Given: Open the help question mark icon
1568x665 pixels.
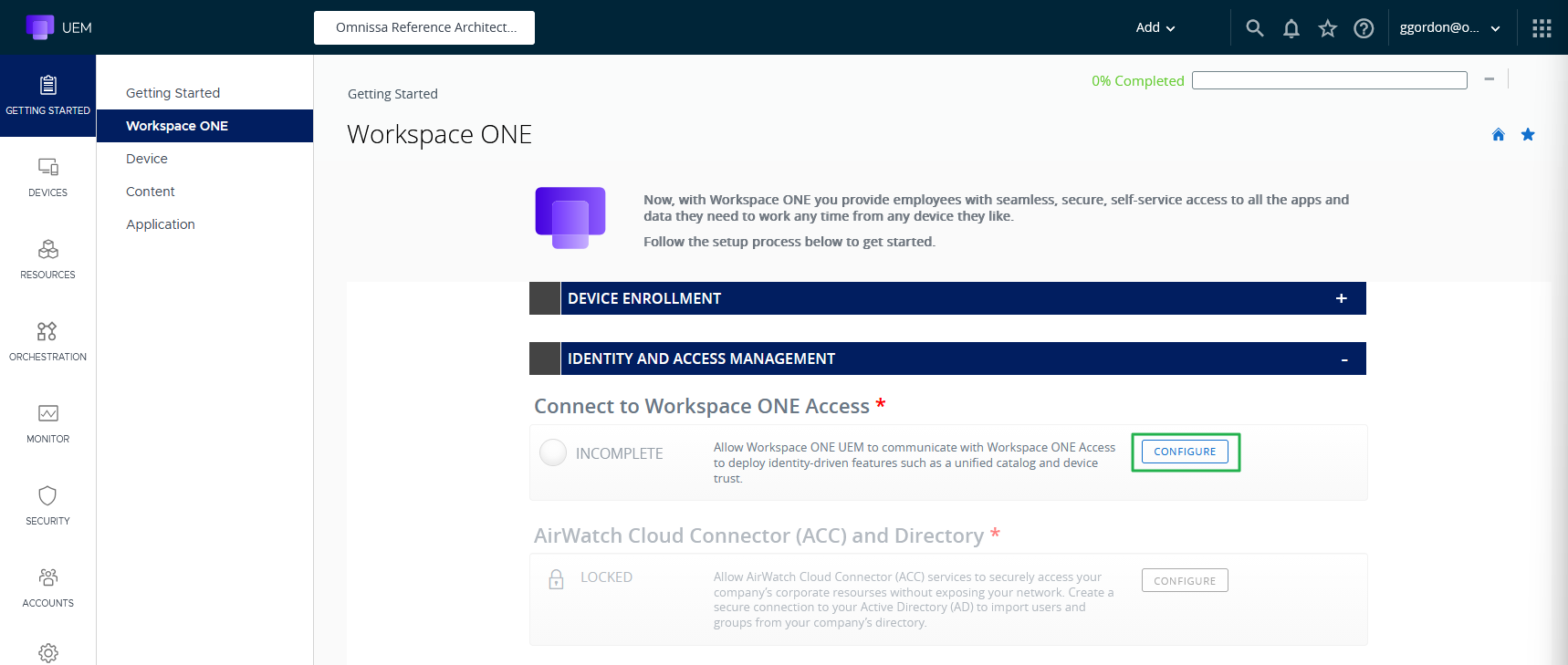Looking at the screenshot, I should click(1364, 28).
